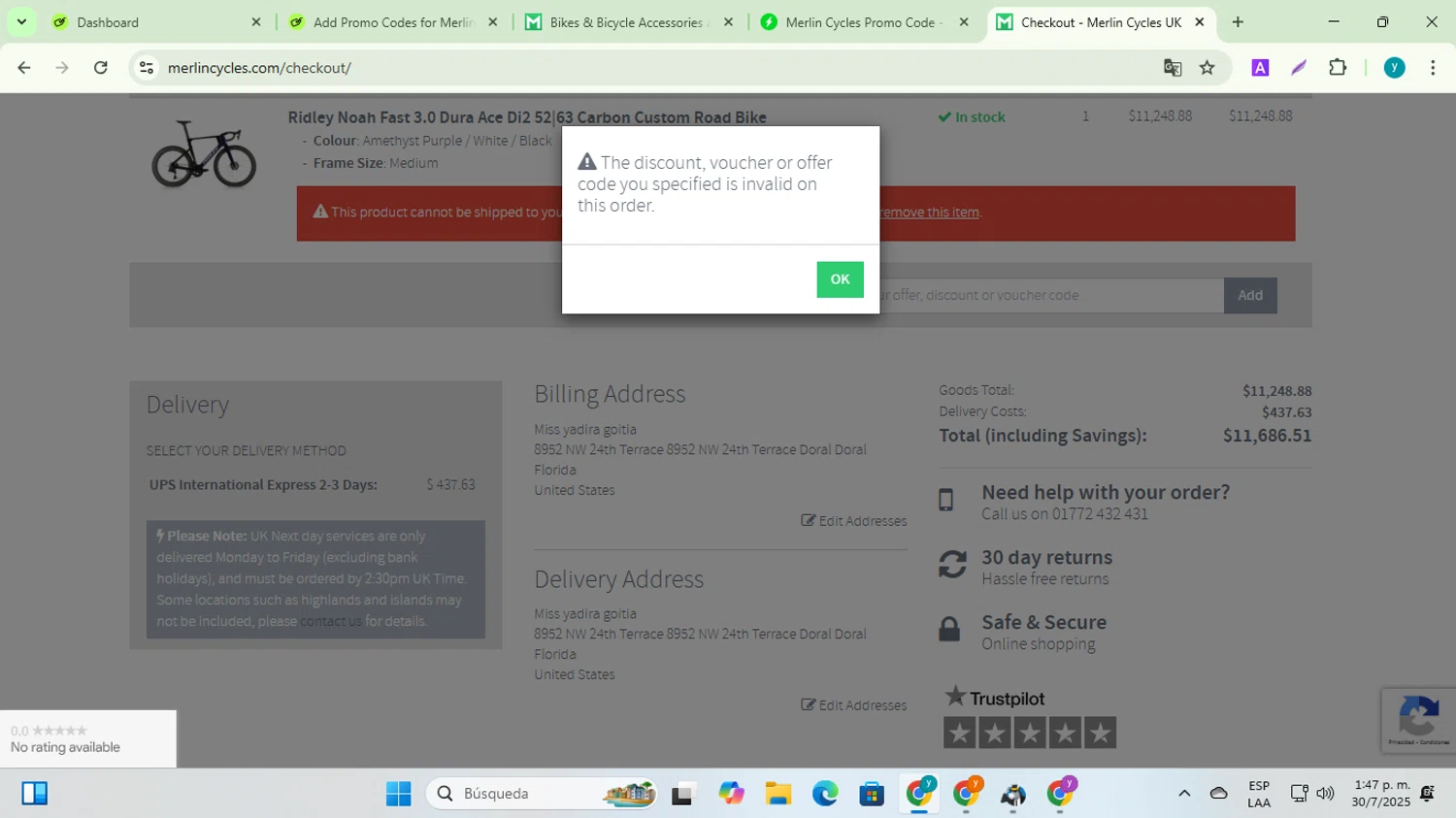
Task: Go back to previous page
Action: tap(24, 68)
